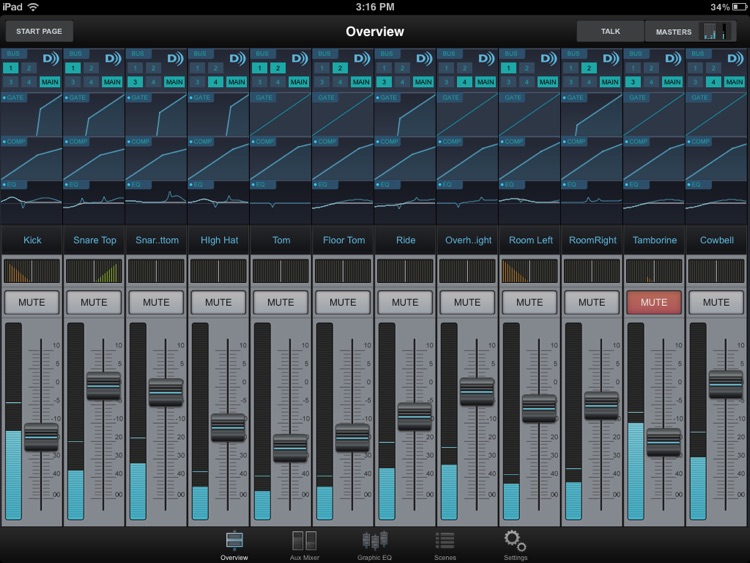Tap digital return icon on Room Left channel
Viewport: 750px width, 563px height.
click(x=548, y=58)
